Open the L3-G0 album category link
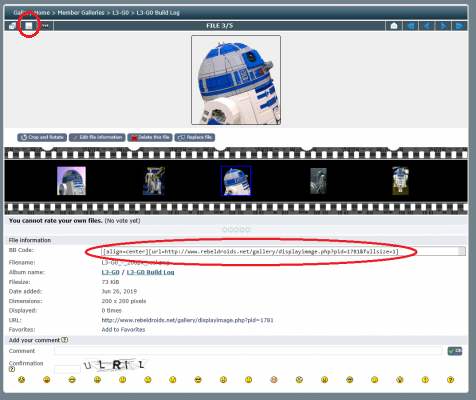 click(x=110, y=272)
